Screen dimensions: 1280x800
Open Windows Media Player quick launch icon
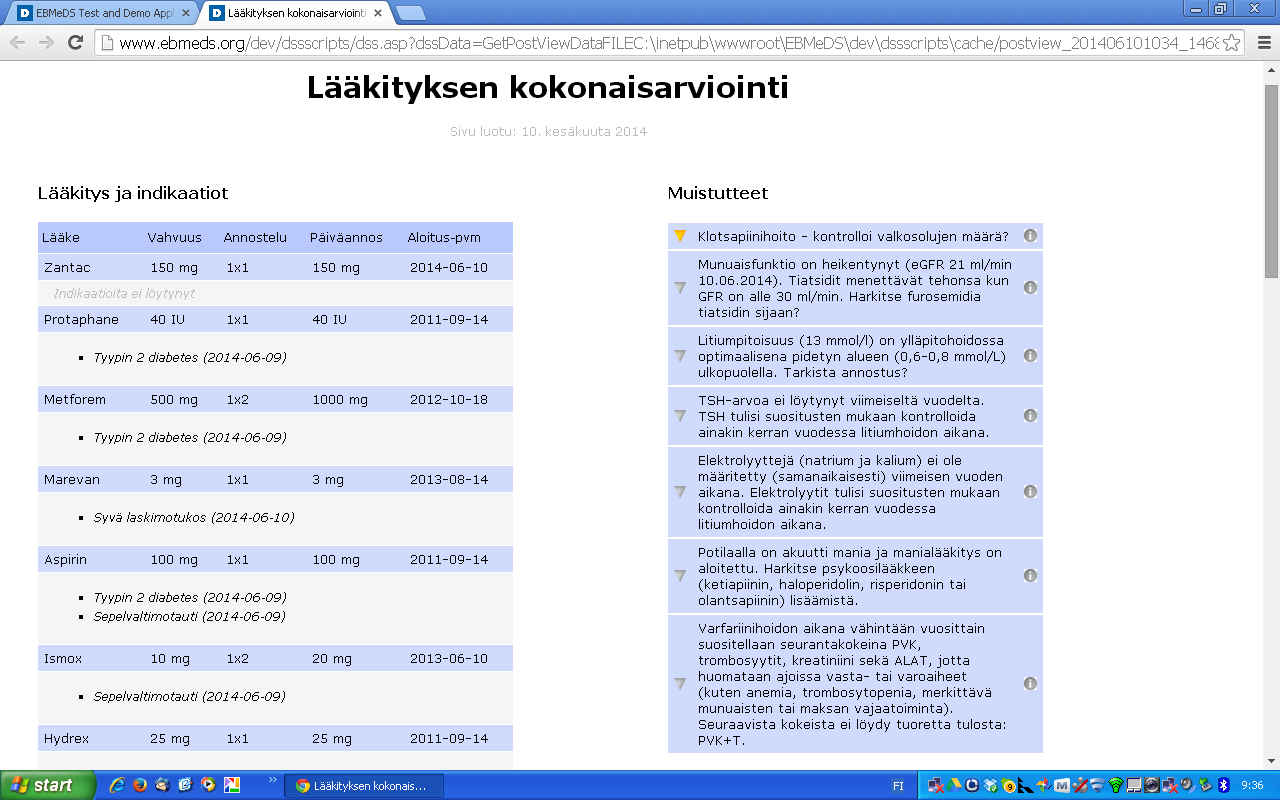(208, 785)
